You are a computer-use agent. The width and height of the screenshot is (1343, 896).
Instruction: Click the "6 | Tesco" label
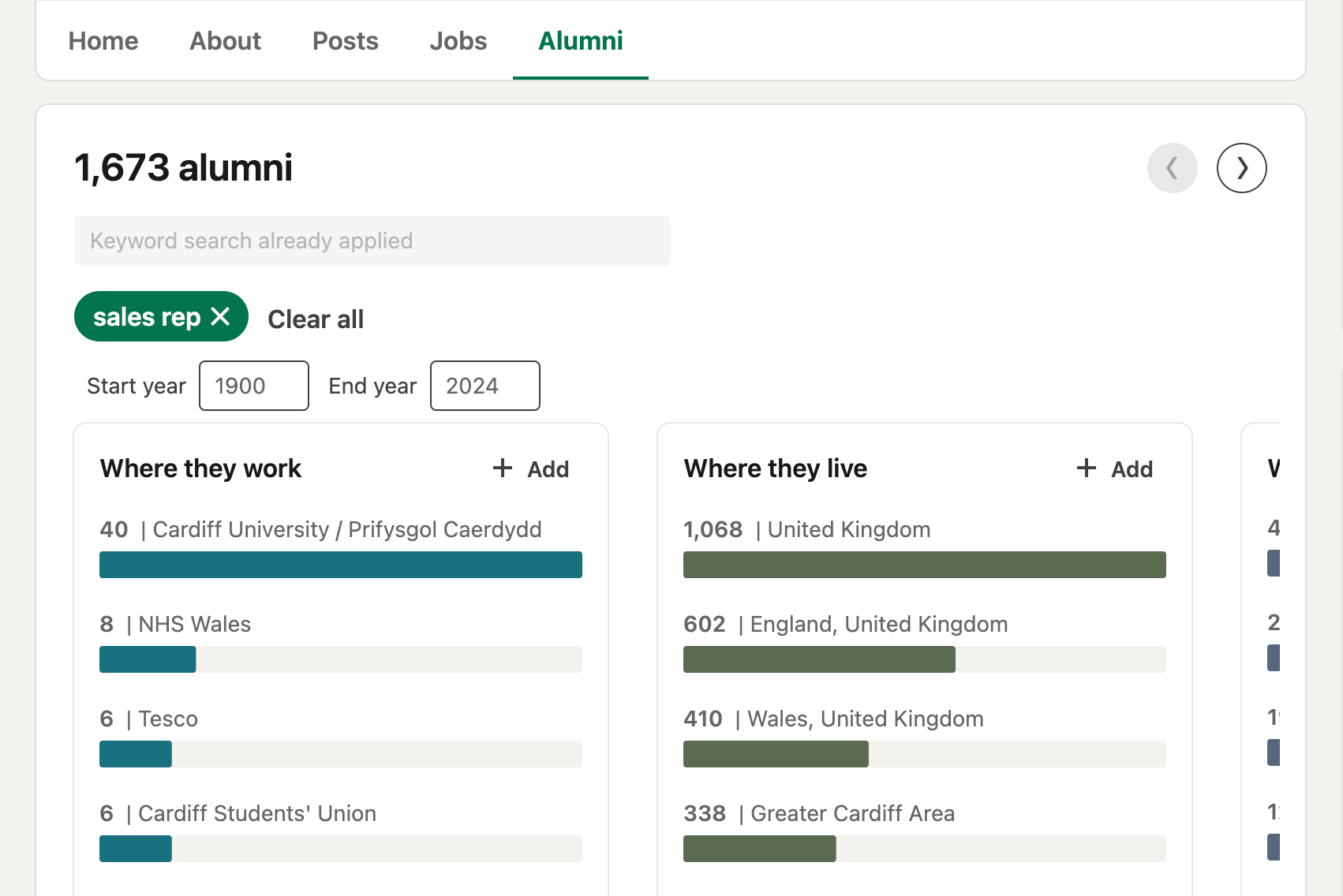pos(148,719)
